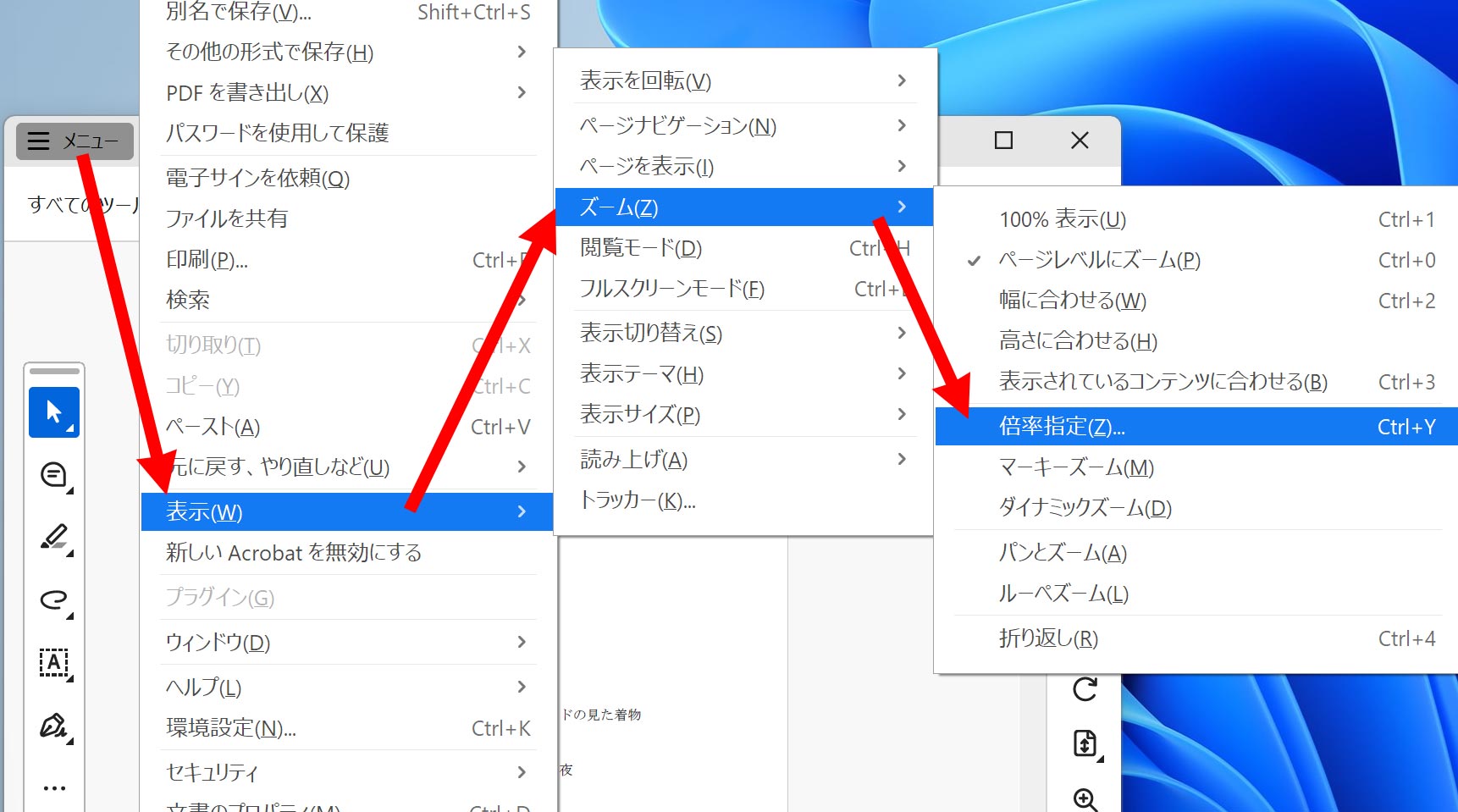The height and width of the screenshot is (812, 1458).
Task: Toggle the checked ページレベルにズーム option
Action: [1099, 260]
